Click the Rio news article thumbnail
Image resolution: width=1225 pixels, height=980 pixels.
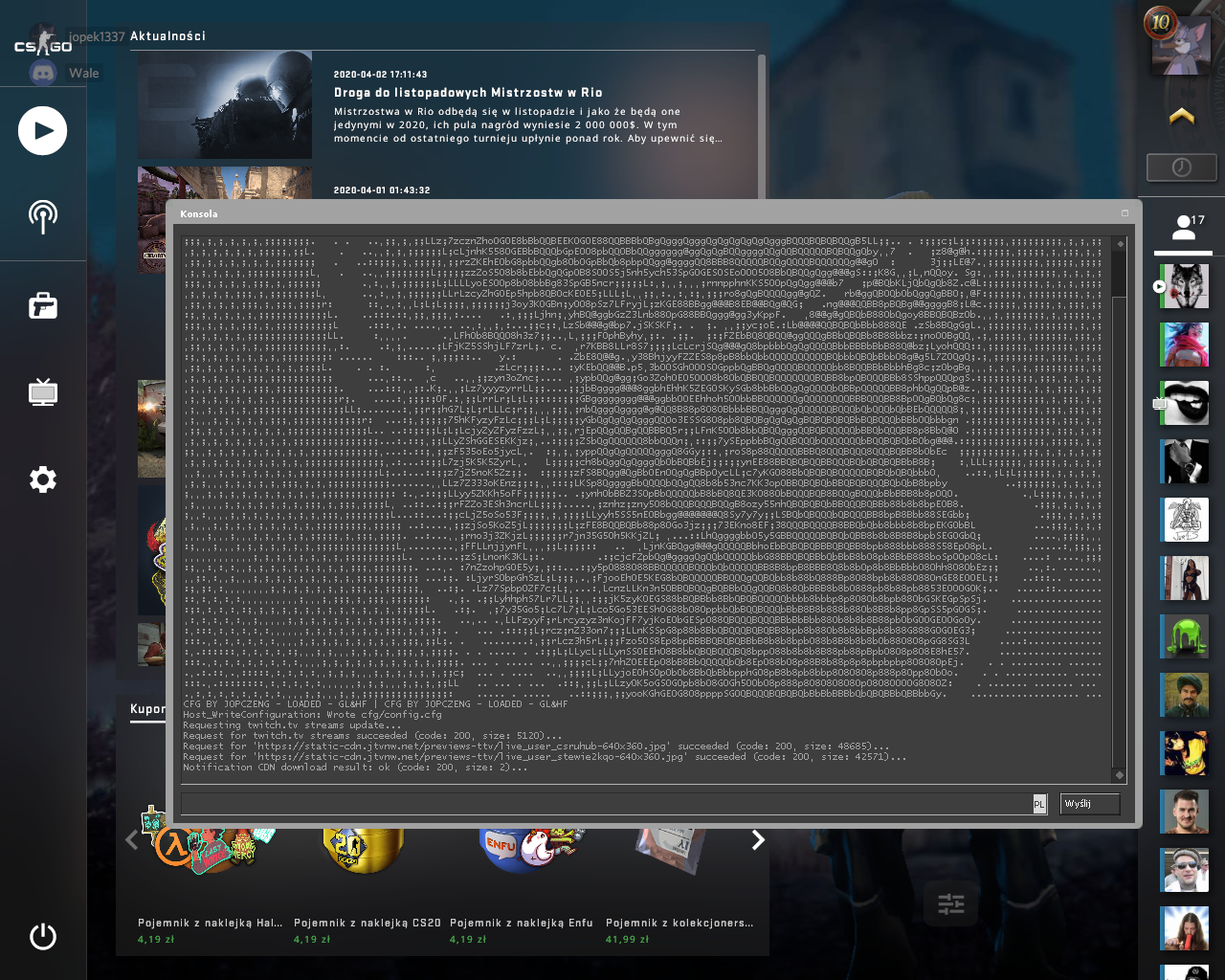225,105
